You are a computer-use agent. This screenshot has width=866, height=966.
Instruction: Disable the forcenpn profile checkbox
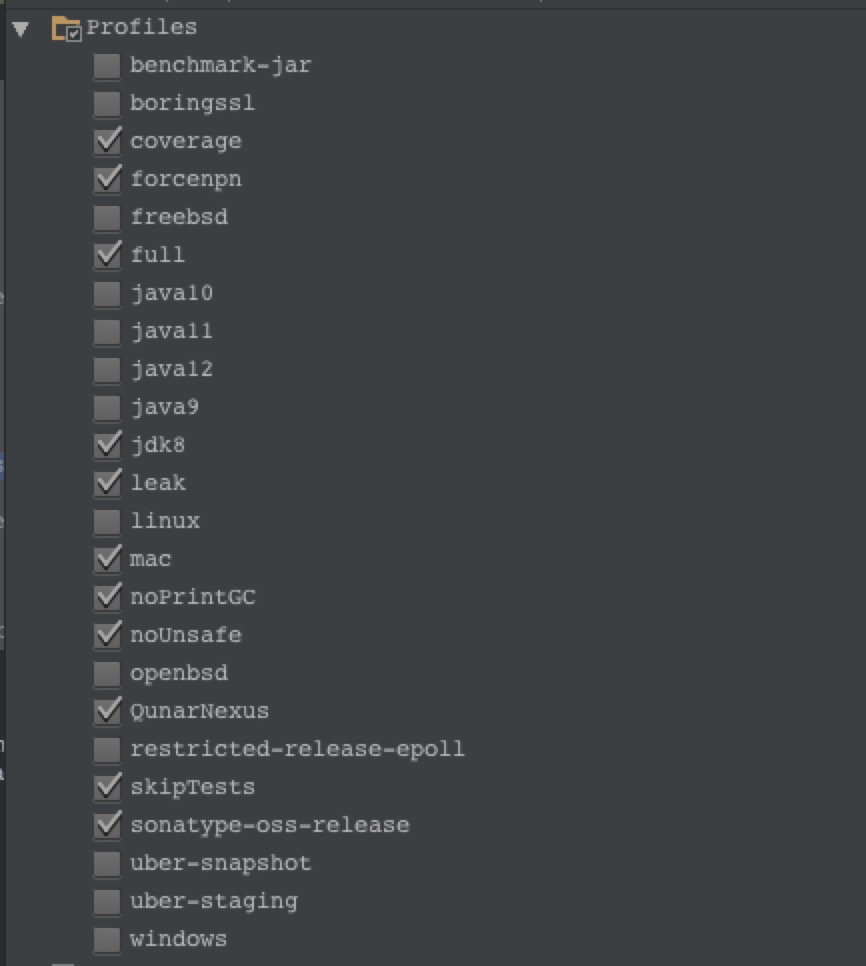(107, 181)
